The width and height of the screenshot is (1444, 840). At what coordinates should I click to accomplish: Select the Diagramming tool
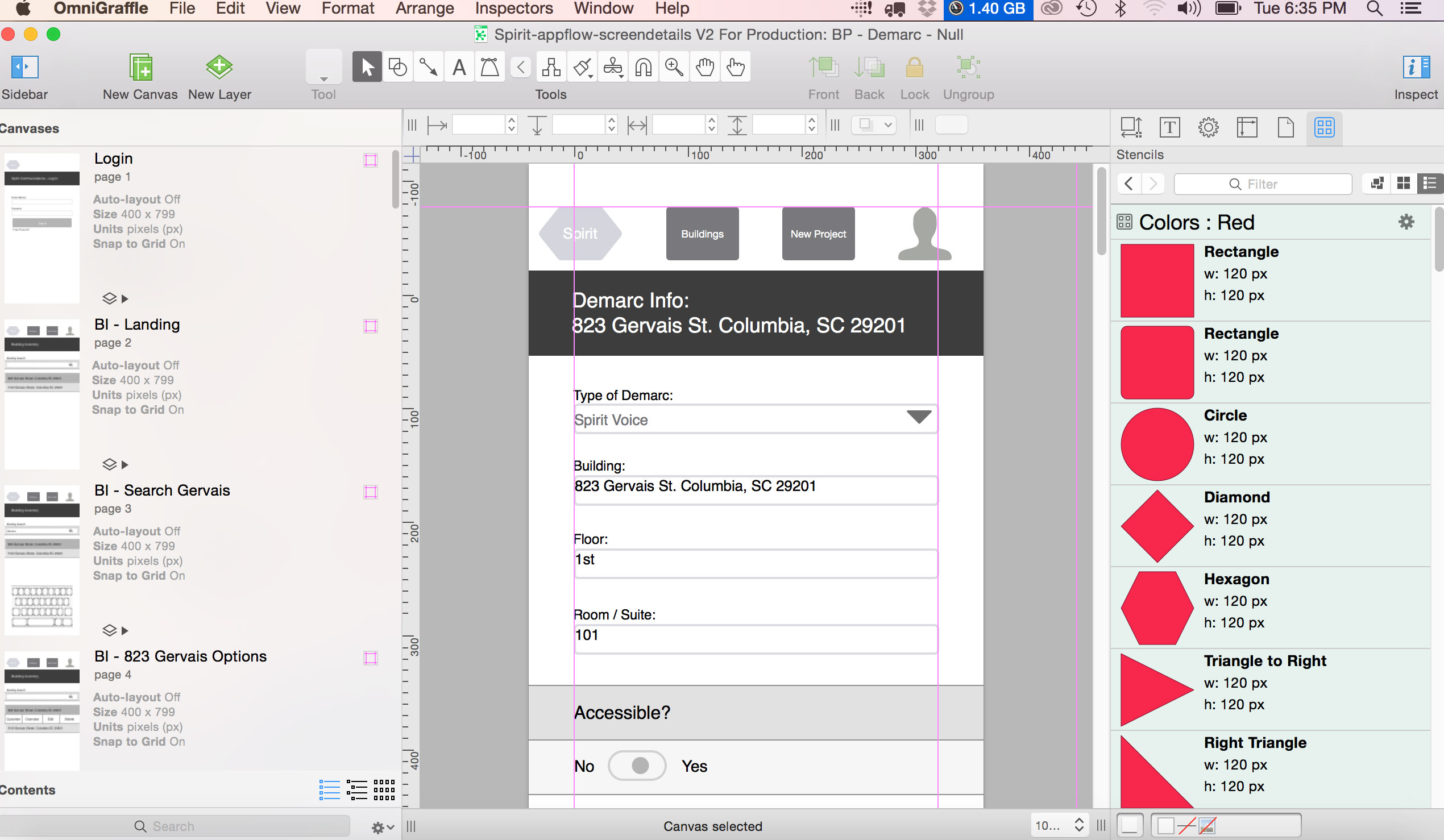coord(551,67)
